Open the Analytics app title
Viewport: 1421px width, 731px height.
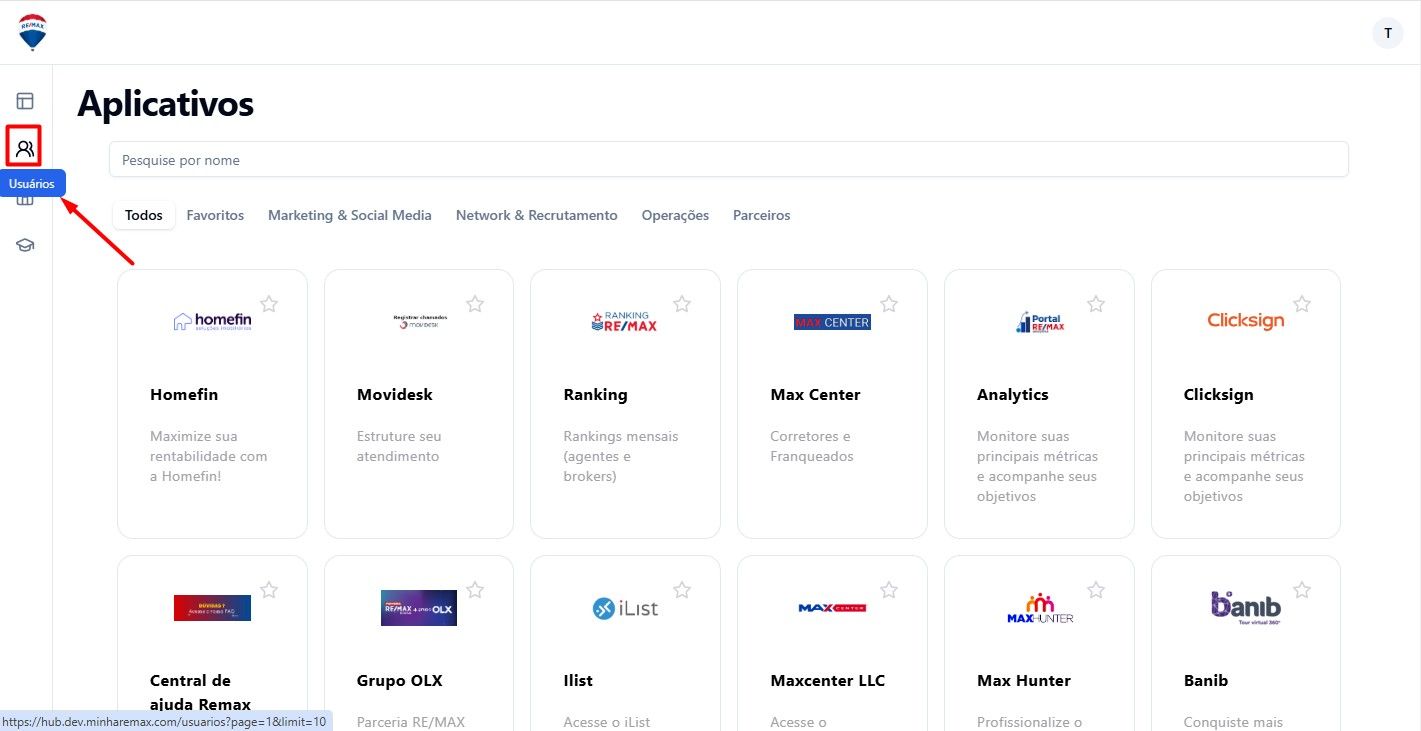point(1013,394)
